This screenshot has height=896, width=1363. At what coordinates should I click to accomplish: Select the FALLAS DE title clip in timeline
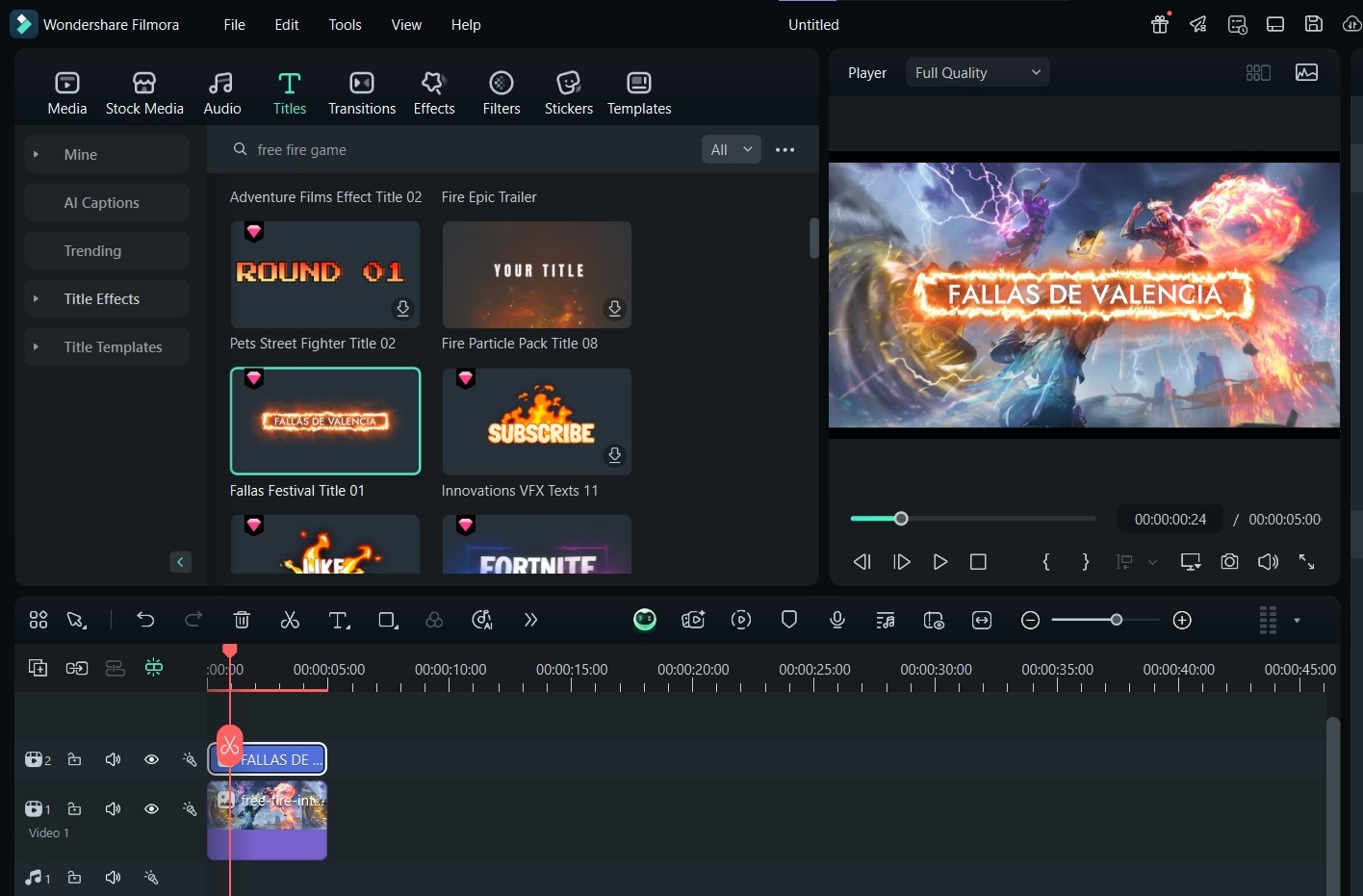[269, 759]
